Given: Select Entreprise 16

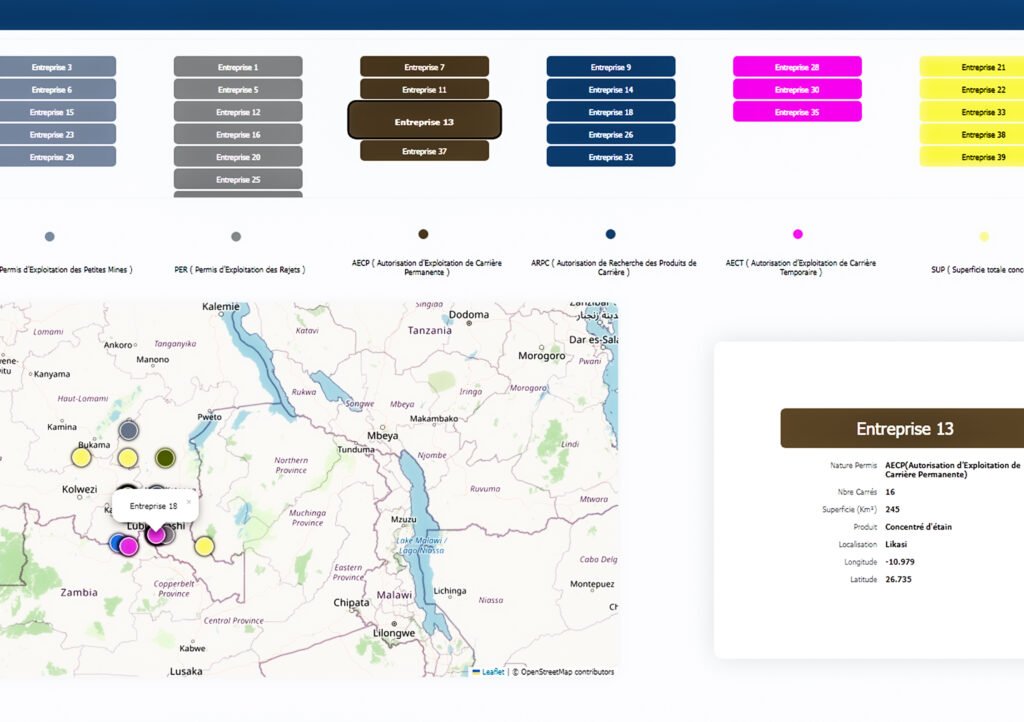Looking at the screenshot, I should tap(238, 134).
